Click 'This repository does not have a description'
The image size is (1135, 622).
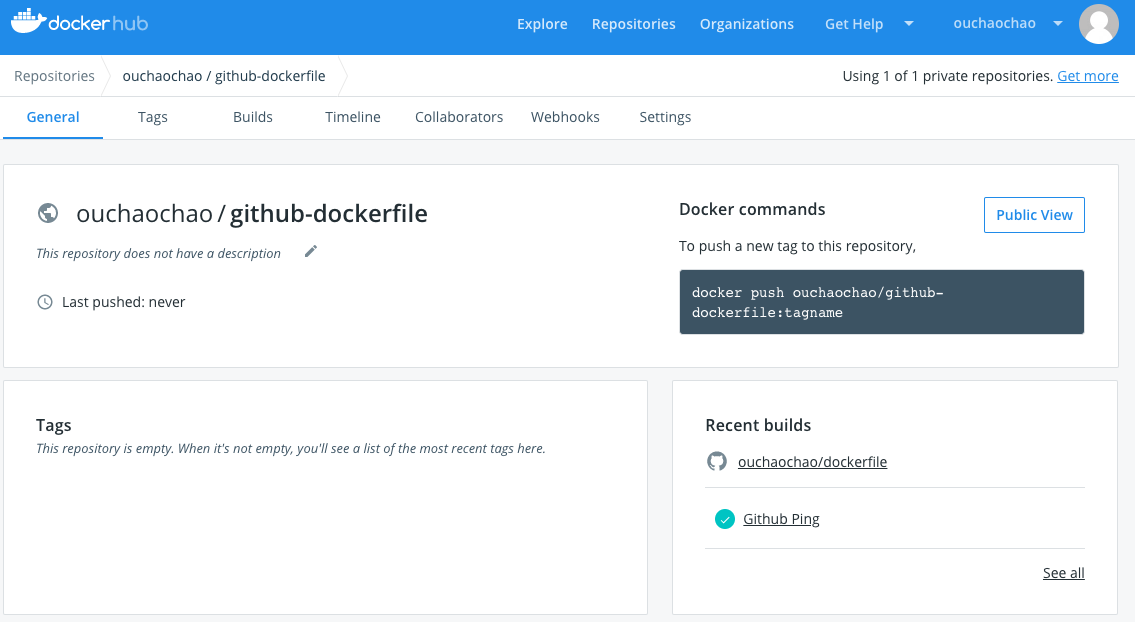[x=159, y=253]
